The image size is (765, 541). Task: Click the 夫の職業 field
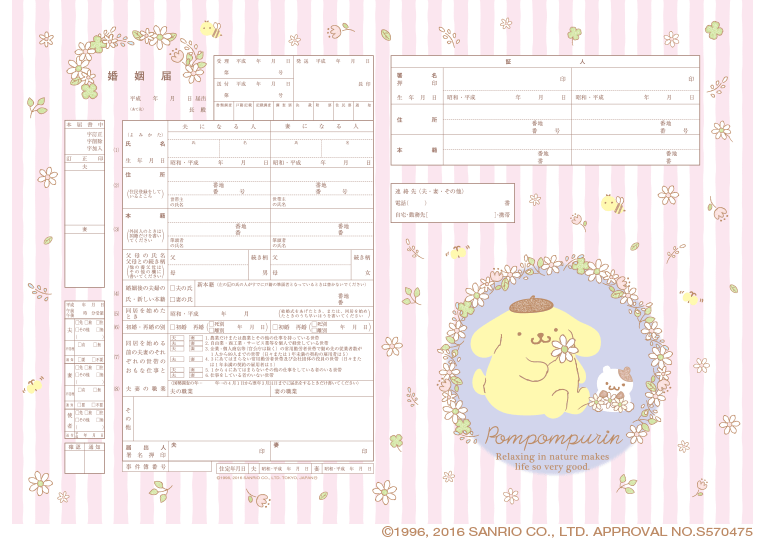coord(219,391)
